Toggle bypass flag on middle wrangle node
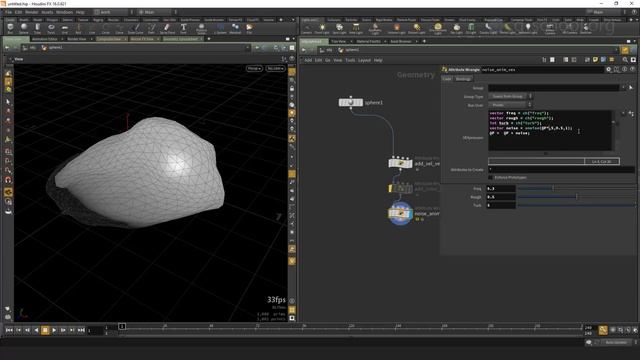Image resolution: width=640 pixels, height=360 pixels. [391, 188]
